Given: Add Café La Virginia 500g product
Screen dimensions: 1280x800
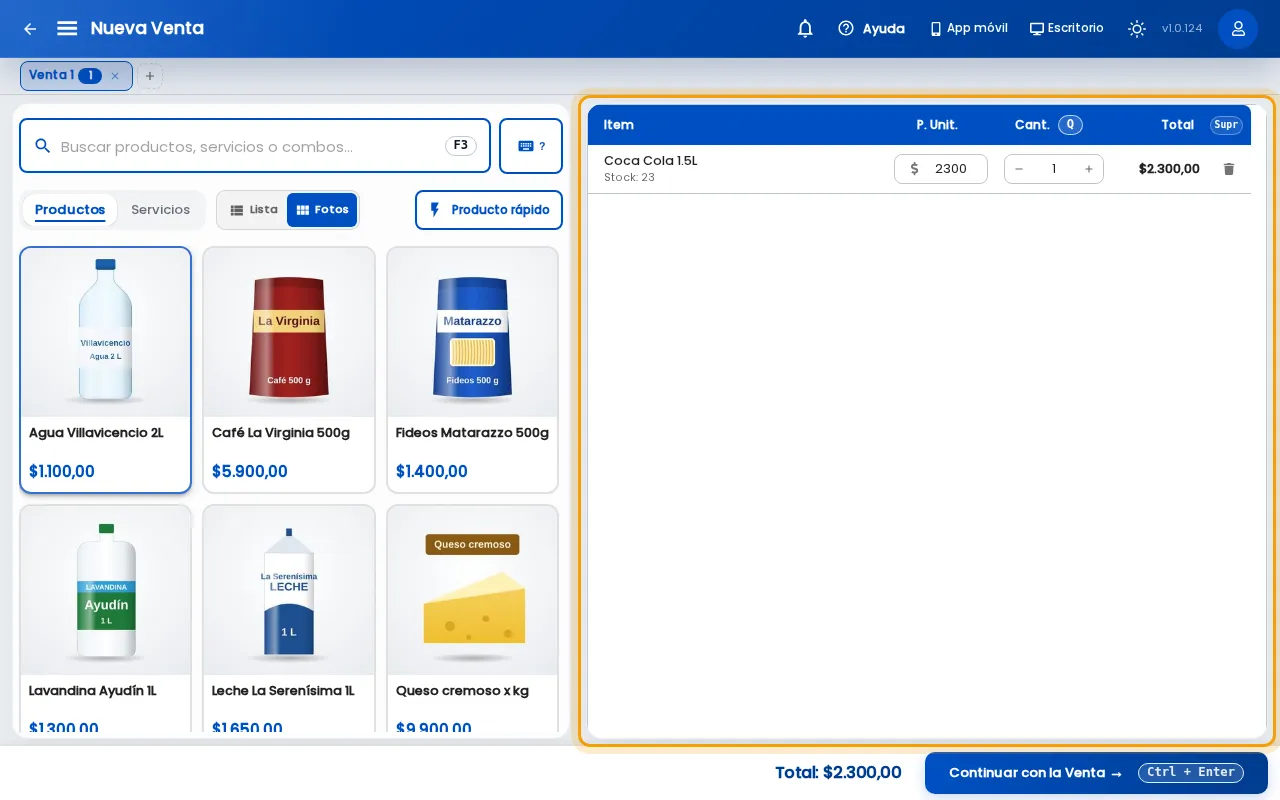Looking at the screenshot, I should pyautogui.click(x=289, y=370).
